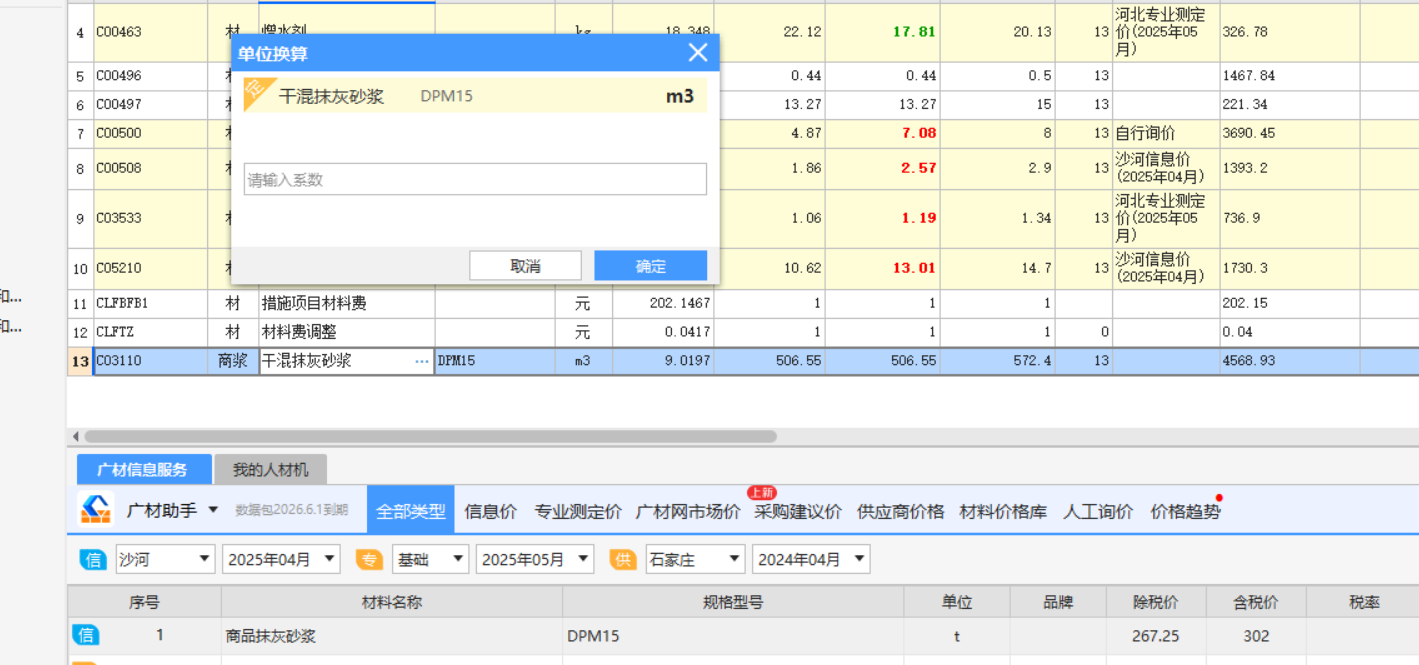
Task: Select code cell C00500
Action: (x=150, y=133)
